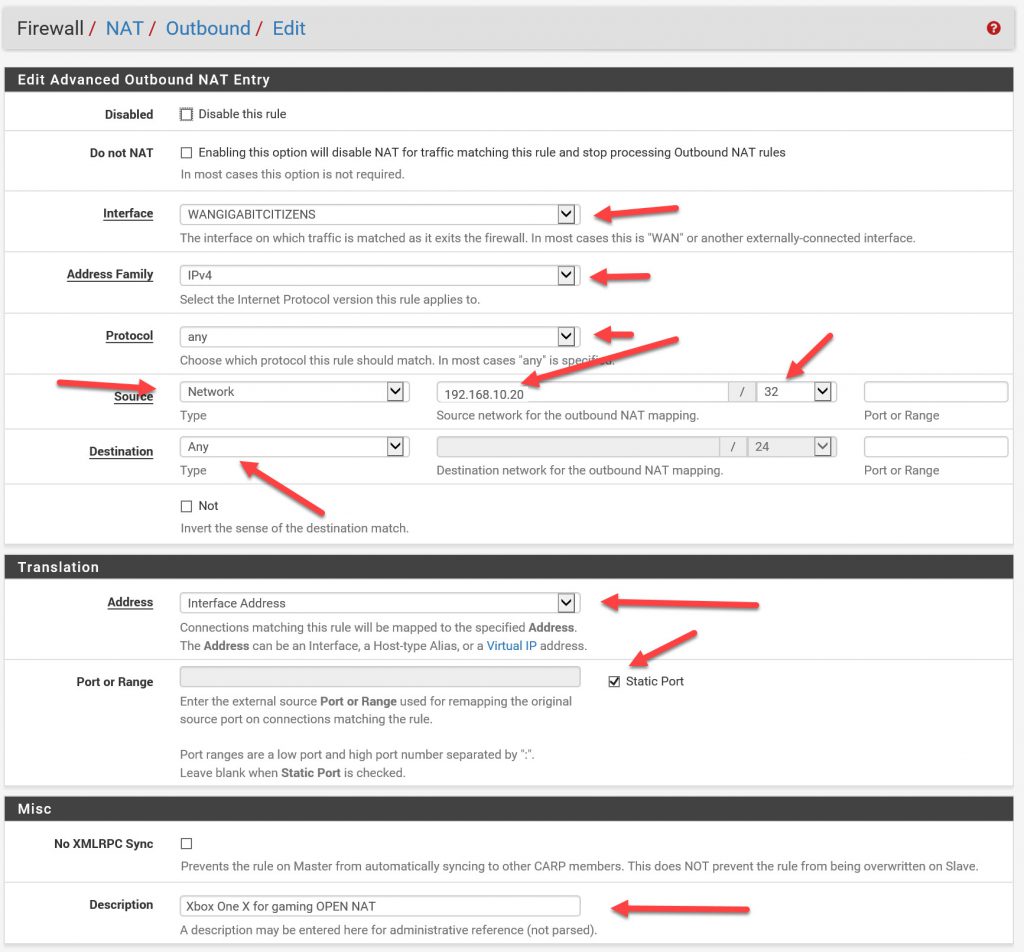Click the Description field Xbox One X
This screenshot has width=1024, height=952.
pyautogui.click(x=379, y=906)
